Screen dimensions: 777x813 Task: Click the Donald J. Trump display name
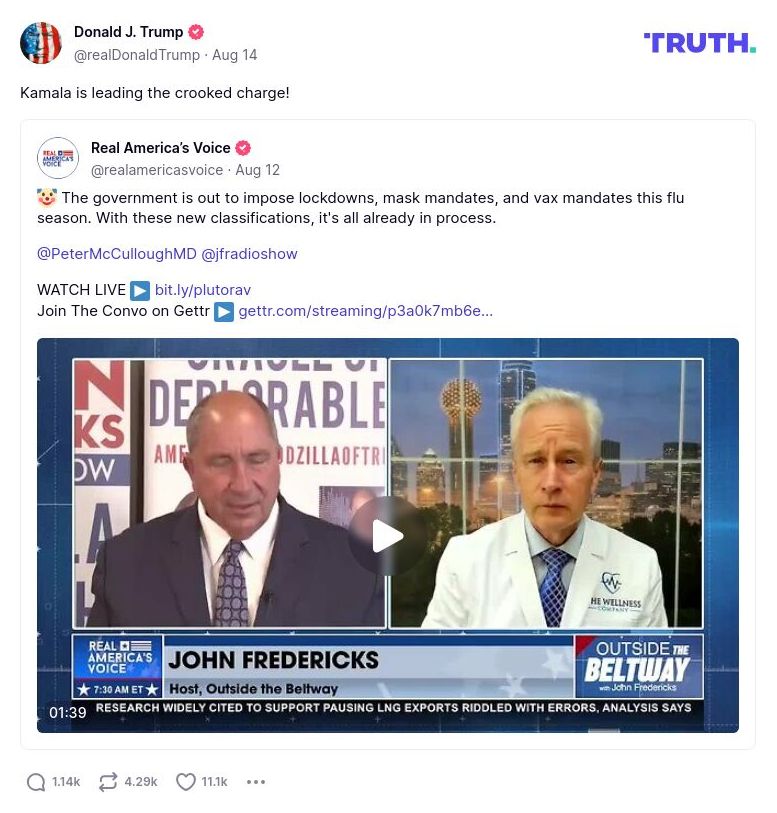click(x=129, y=32)
